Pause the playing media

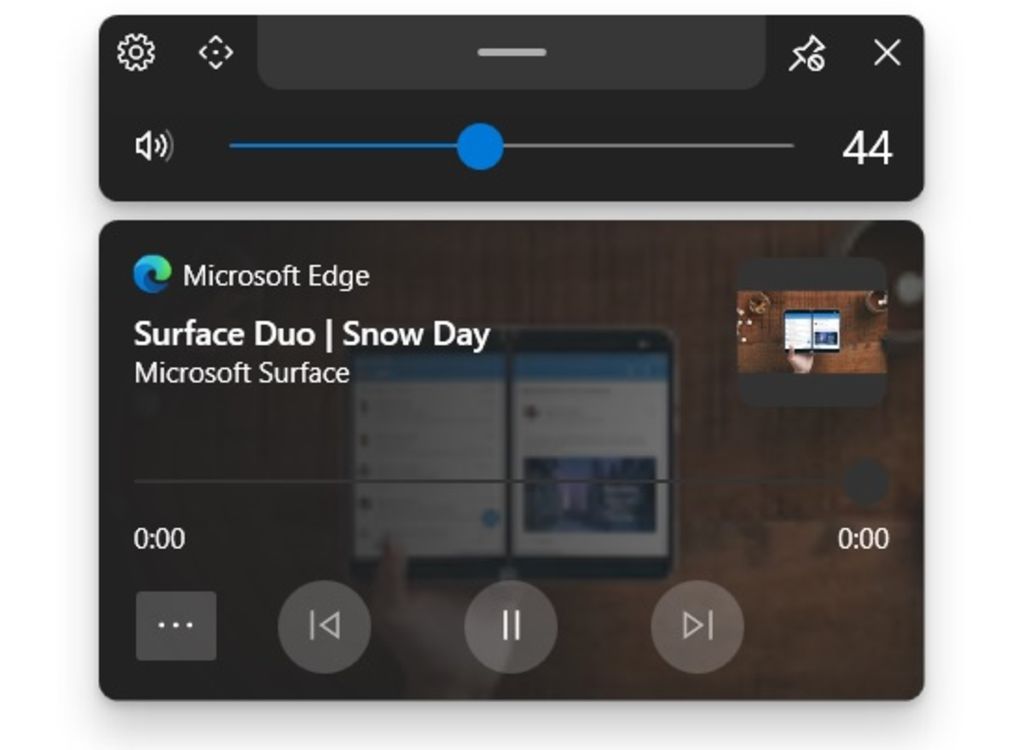pyautogui.click(x=511, y=626)
